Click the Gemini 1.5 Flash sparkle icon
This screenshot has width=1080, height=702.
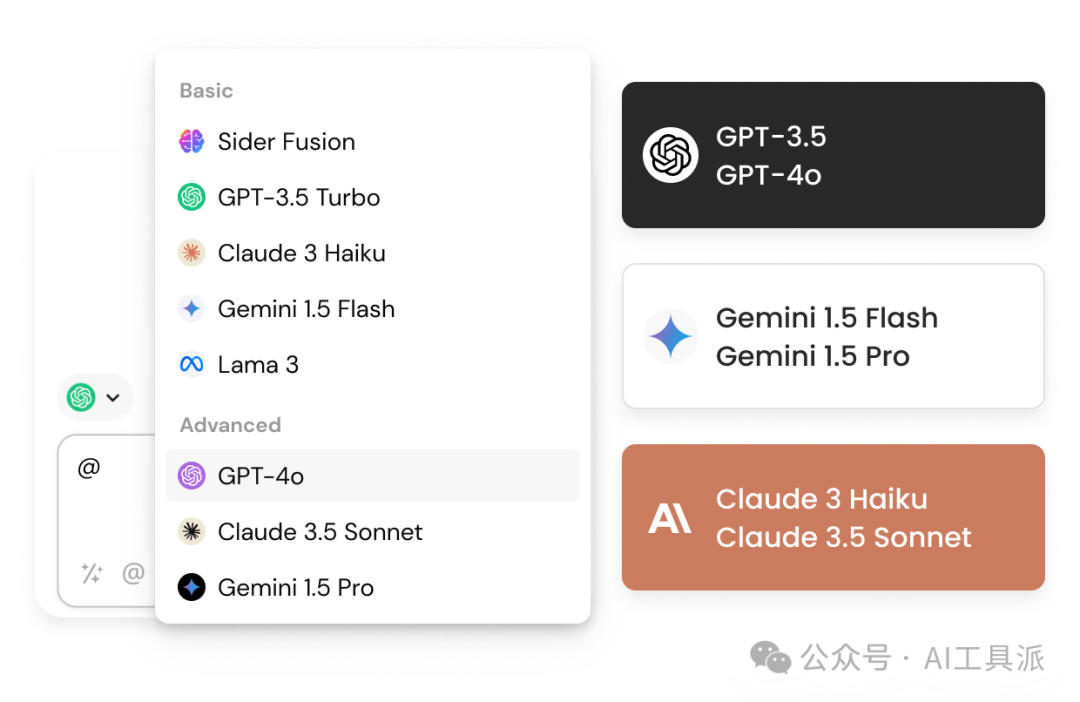[x=191, y=309]
